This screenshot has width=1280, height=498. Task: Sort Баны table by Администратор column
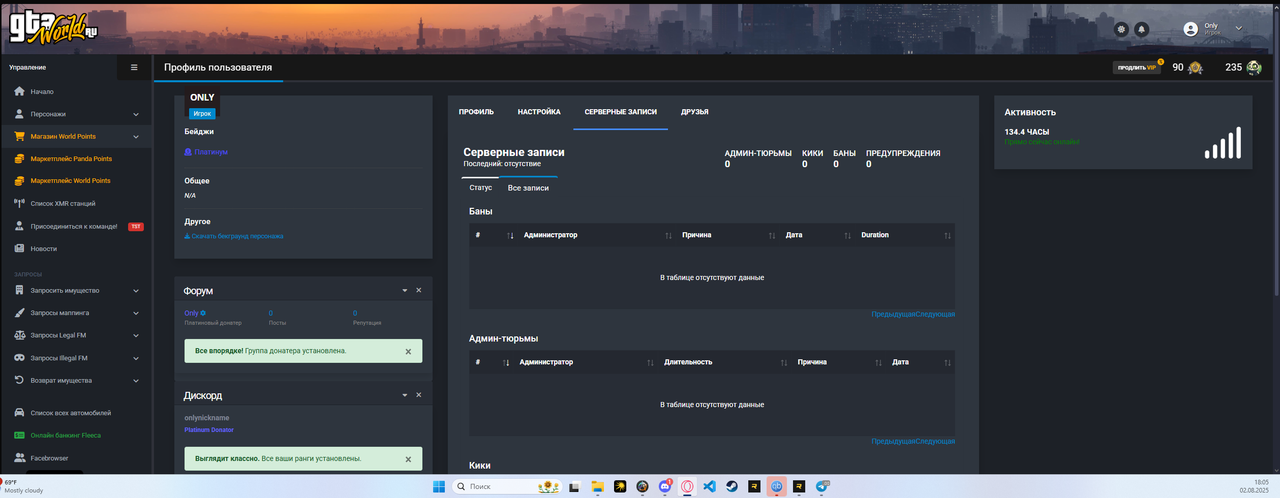[x=596, y=235]
